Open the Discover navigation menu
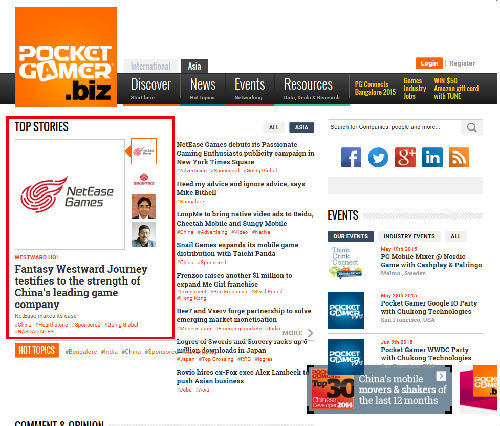The height and width of the screenshot is (426, 500). 151,89
